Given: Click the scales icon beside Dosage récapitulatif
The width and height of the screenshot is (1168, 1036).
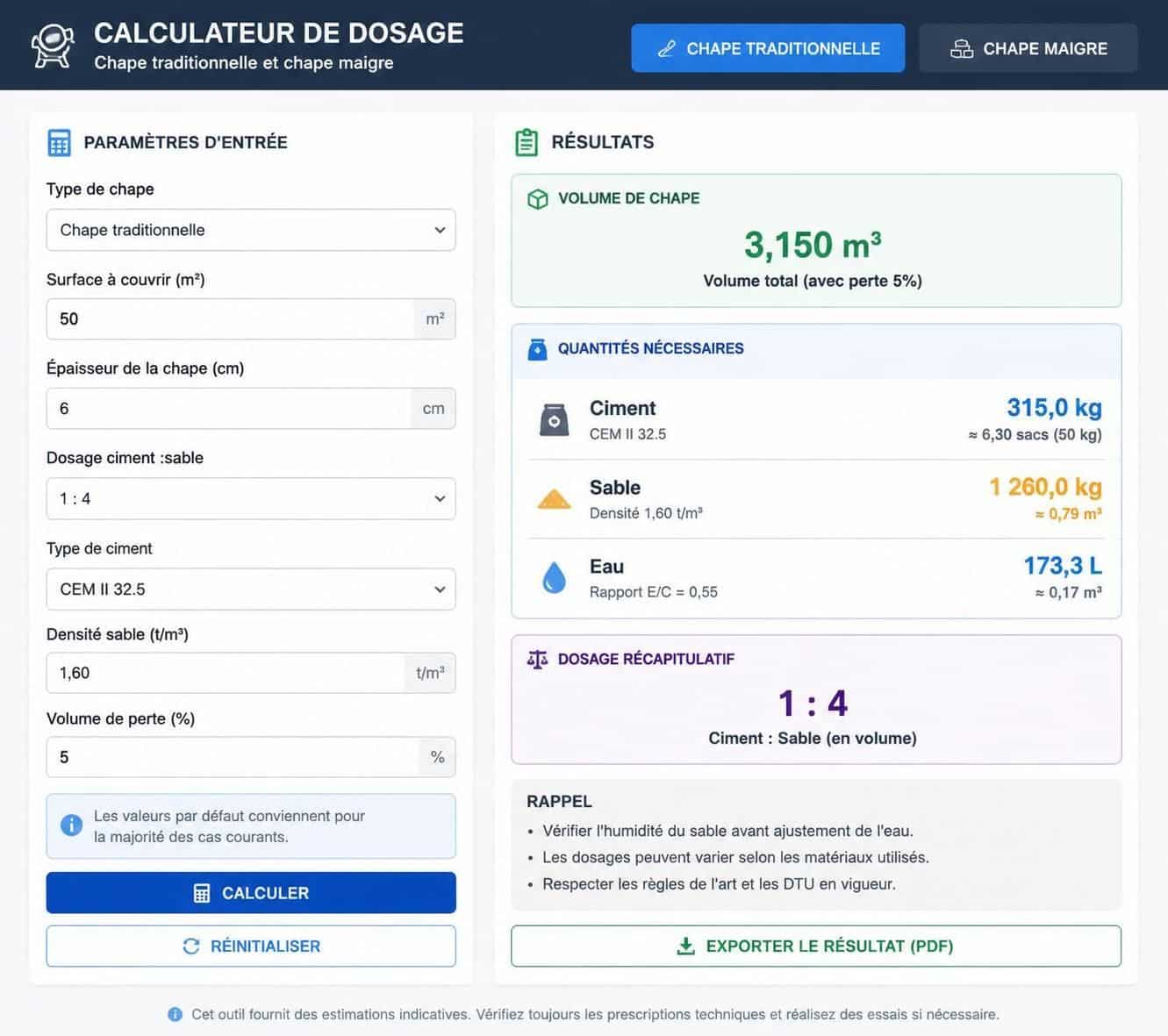Looking at the screenshot, I should [537, 659].
